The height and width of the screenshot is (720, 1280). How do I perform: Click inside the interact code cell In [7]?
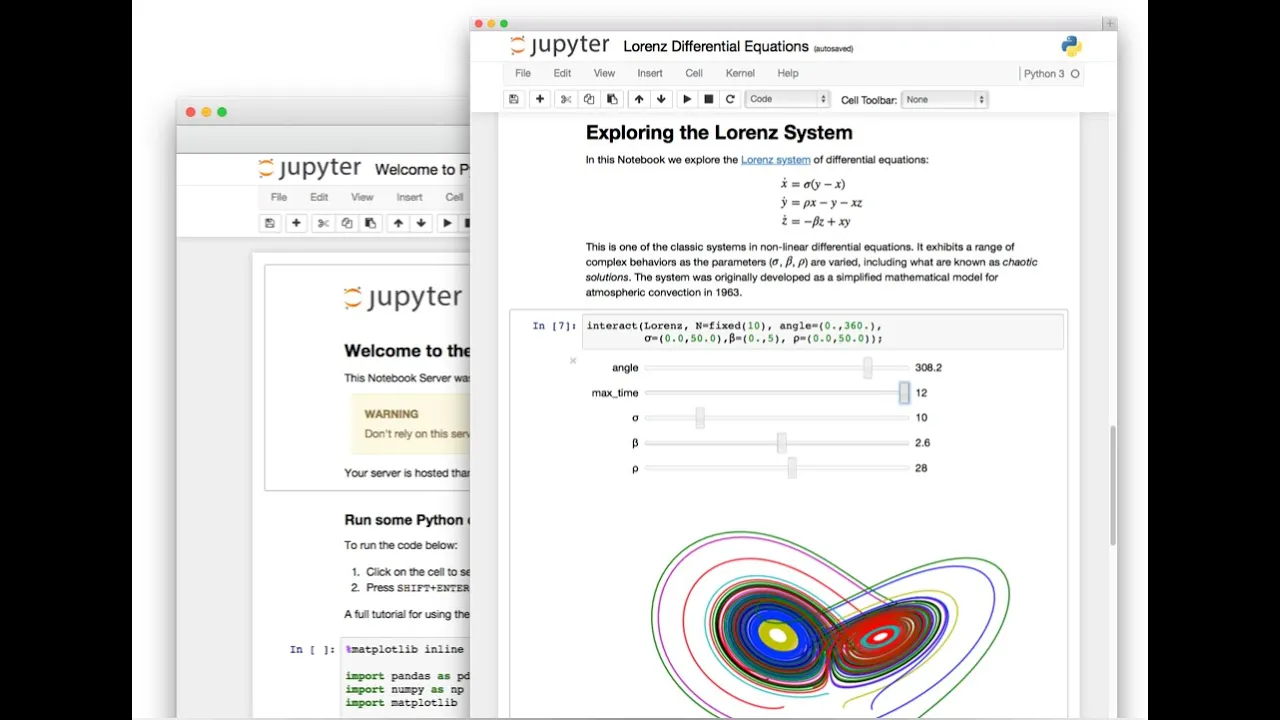[x=822, y=332]
